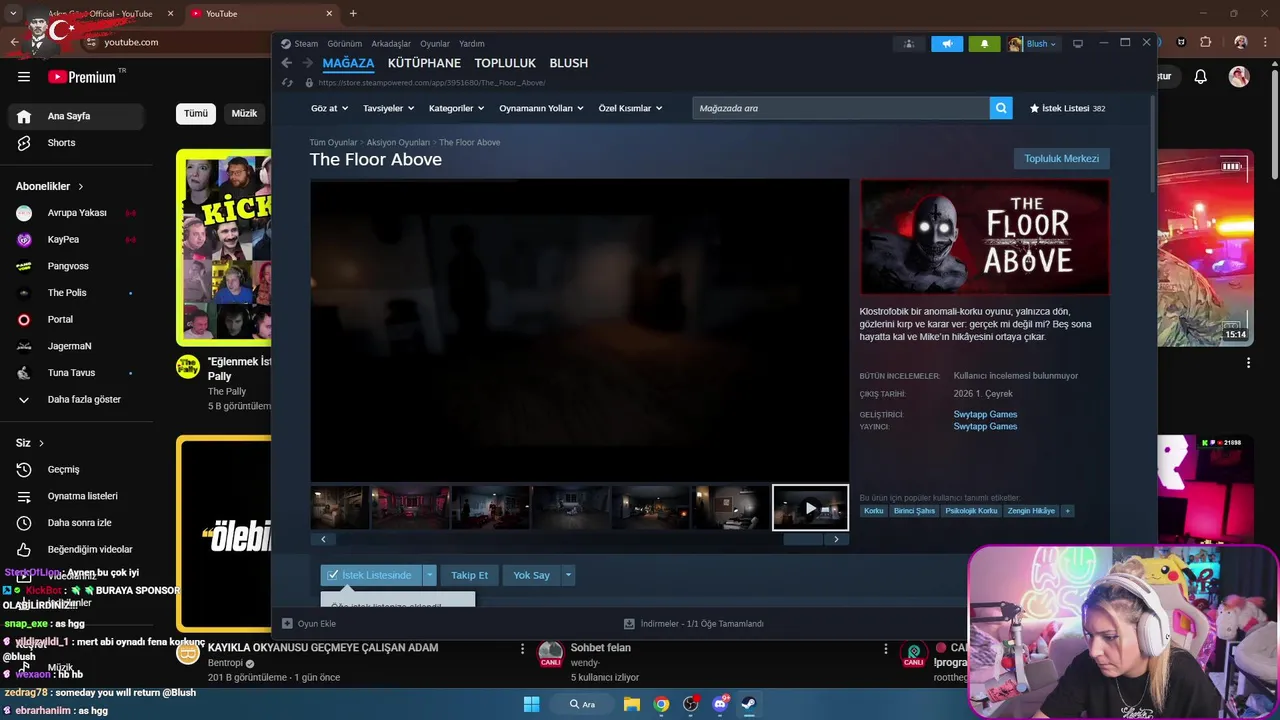Image resolution: width=1280 pixels, height=720 pixels.
Task: Click Mağazada ara search field
Action: point(840,108)
